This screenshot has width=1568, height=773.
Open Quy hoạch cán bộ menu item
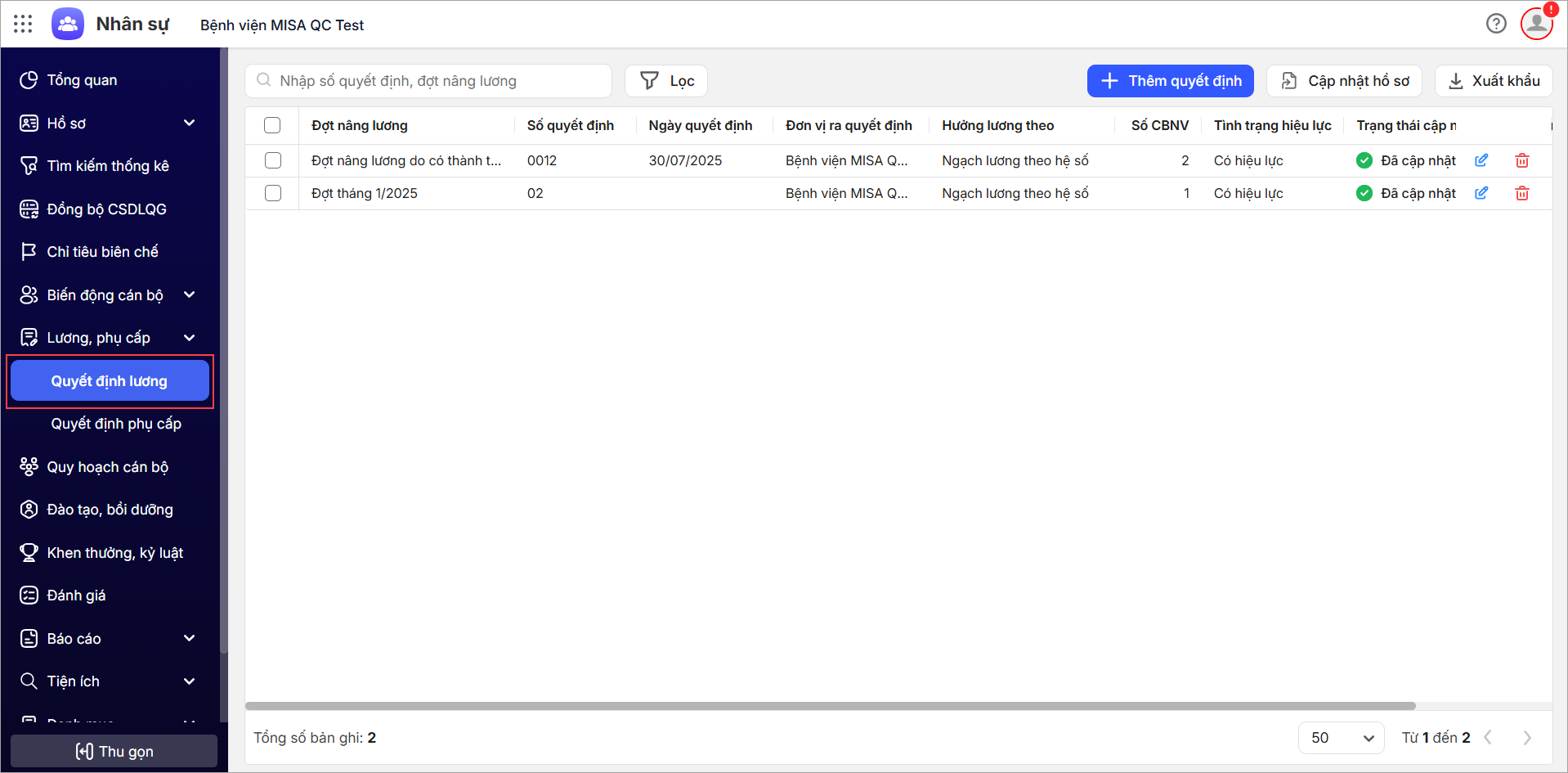(x=110, y=467)
